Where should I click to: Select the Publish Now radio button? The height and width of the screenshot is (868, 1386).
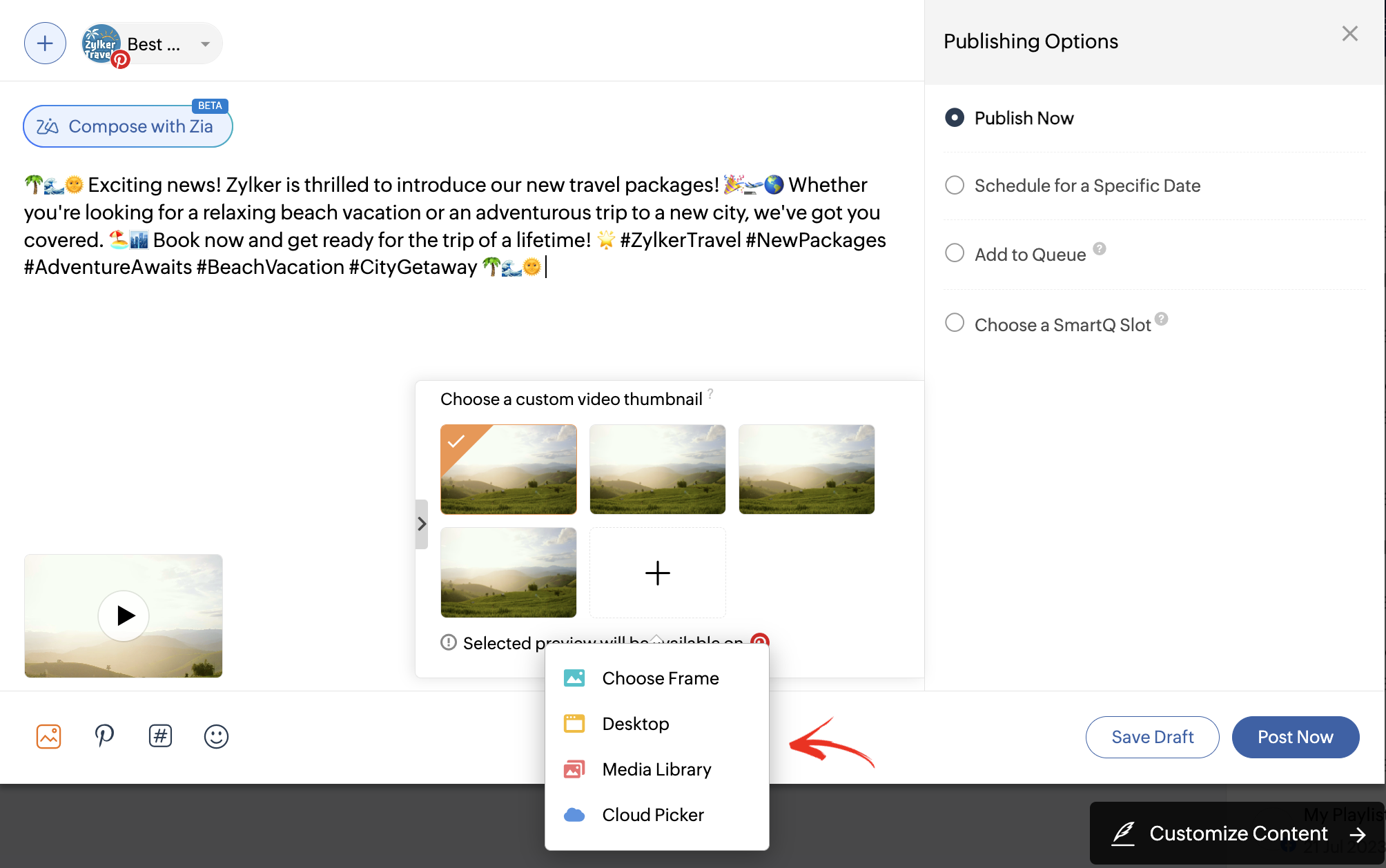click(x=955, y=118)
